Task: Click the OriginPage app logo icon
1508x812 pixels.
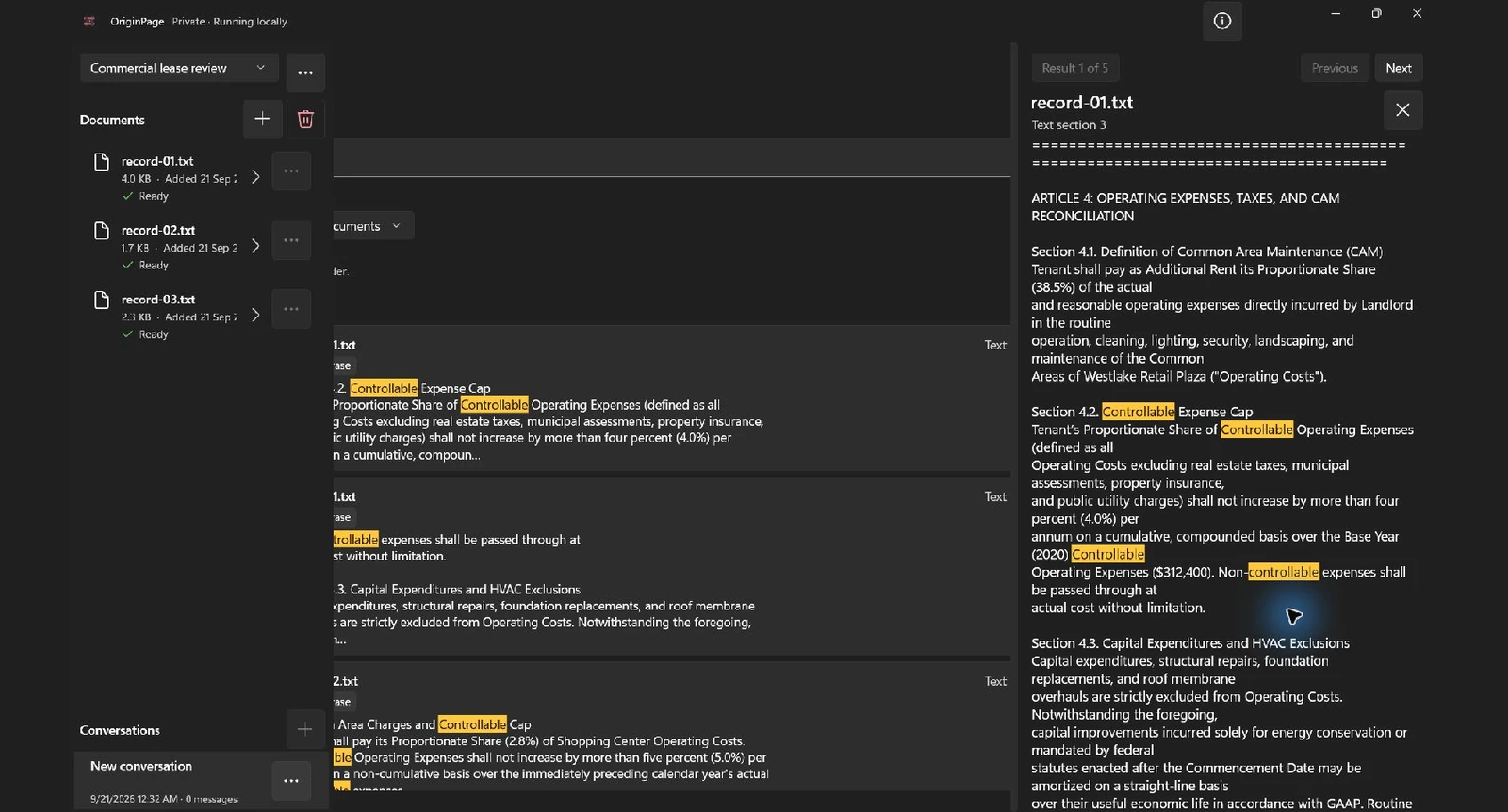Action: [x=90, y=21]
